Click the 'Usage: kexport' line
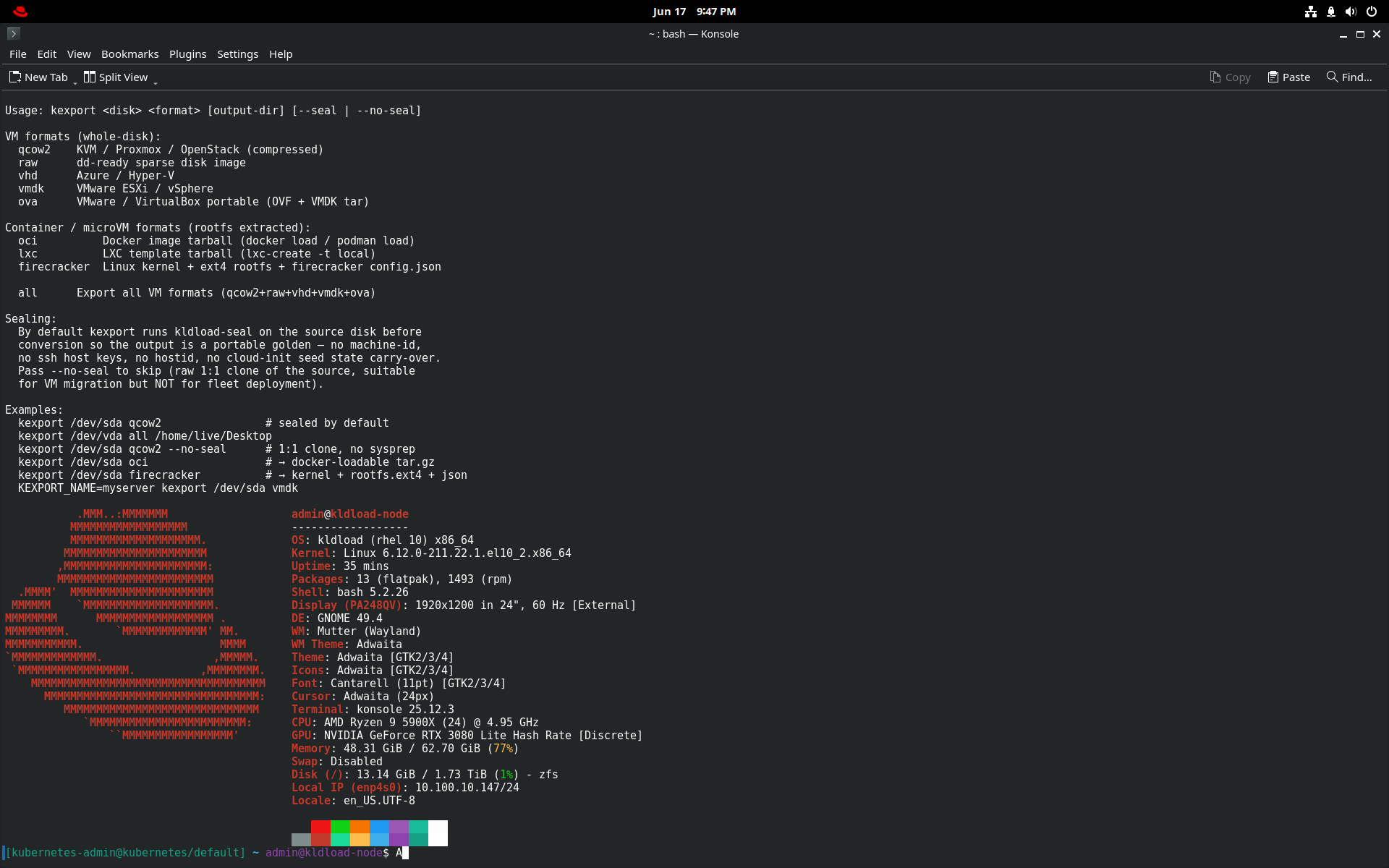Screen dimensions: 1389x868 click(213, 111)
